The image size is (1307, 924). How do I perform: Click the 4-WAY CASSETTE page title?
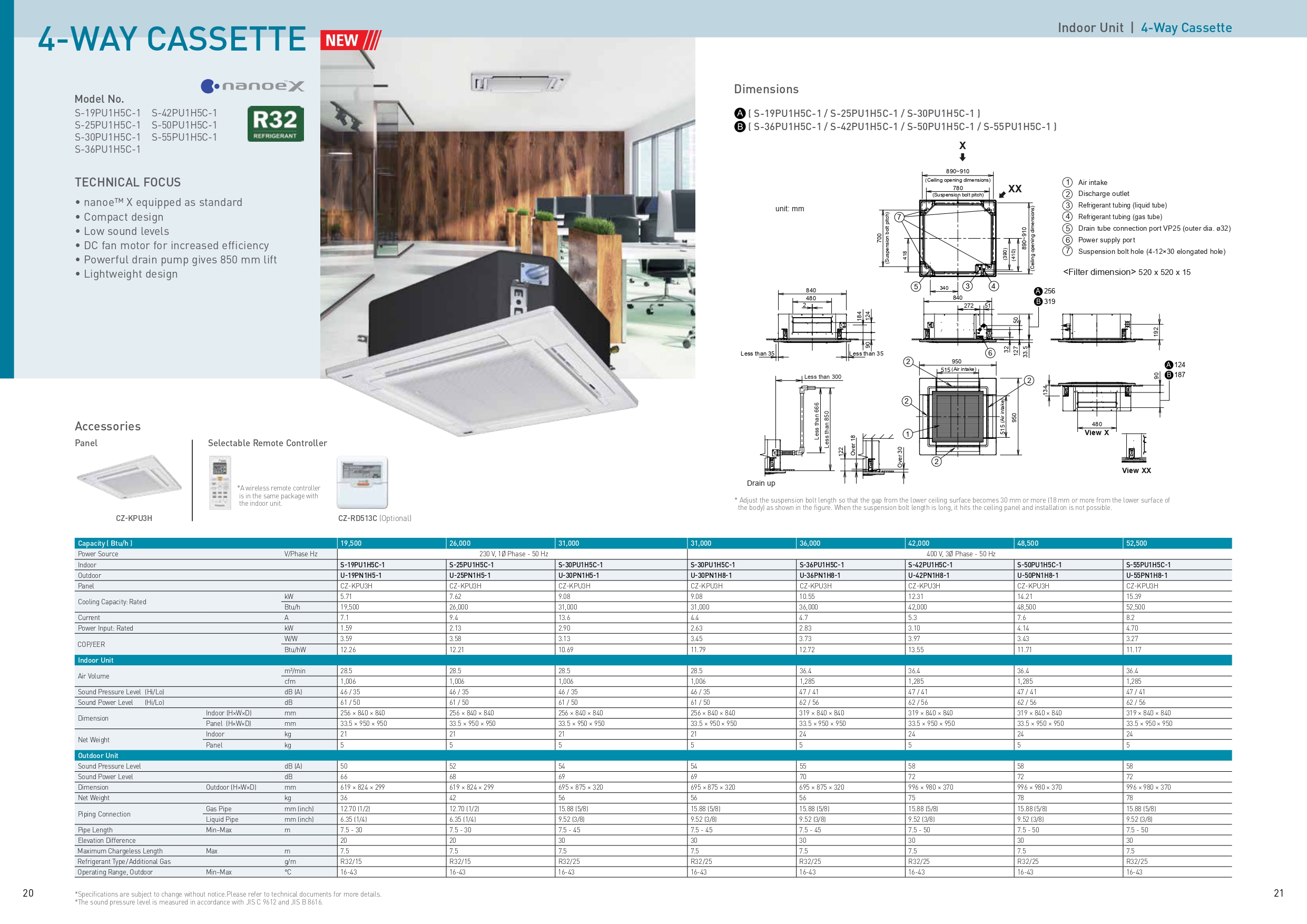[x=172, y=38]
